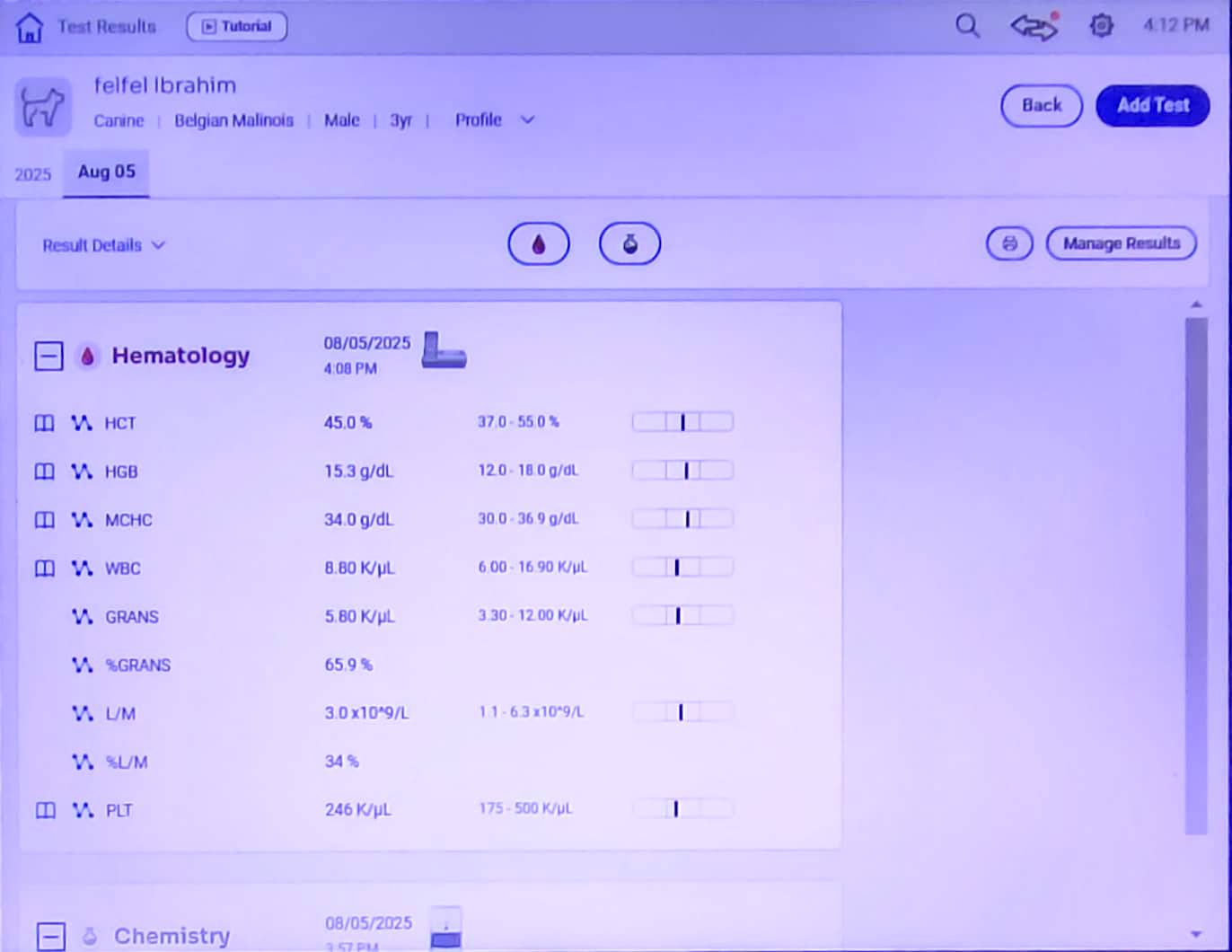View trend graph icon for GRANS

[x=83, y=617]
